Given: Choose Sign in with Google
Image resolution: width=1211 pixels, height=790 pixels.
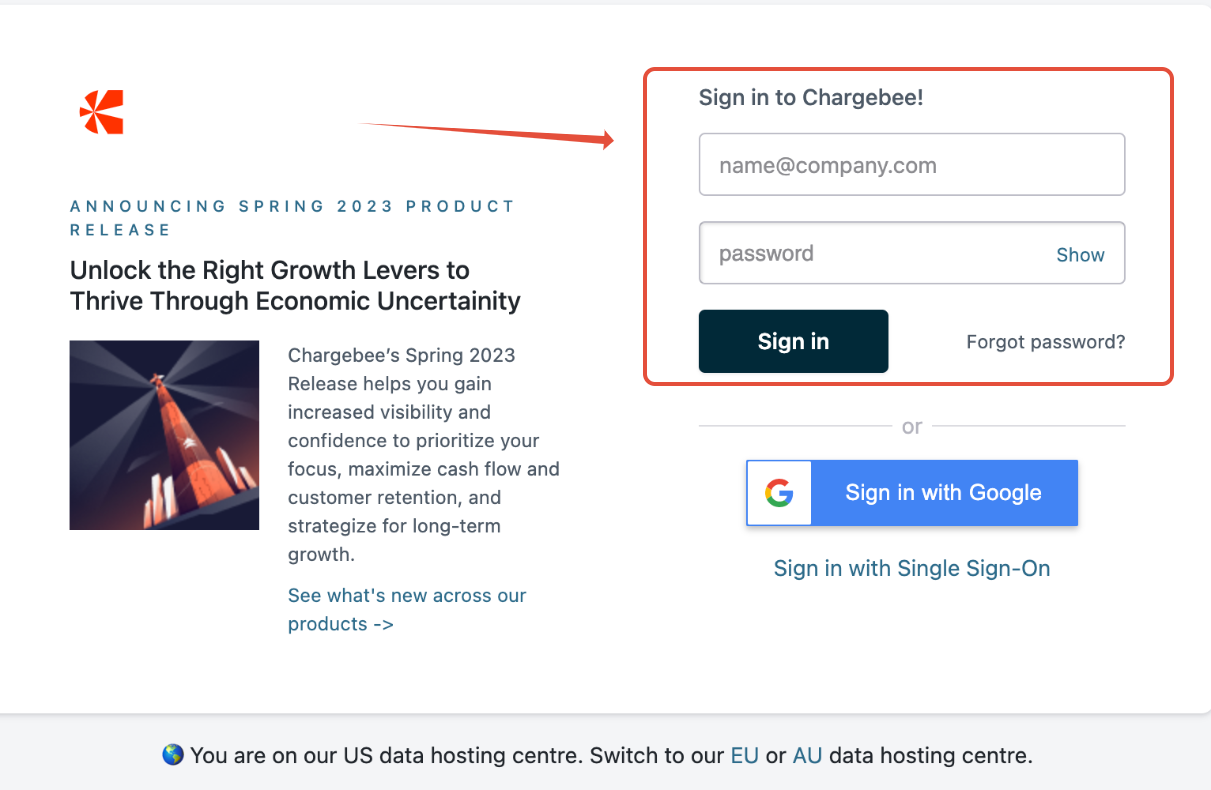Looking at the screenshot, I should click(x=942, y=493).
